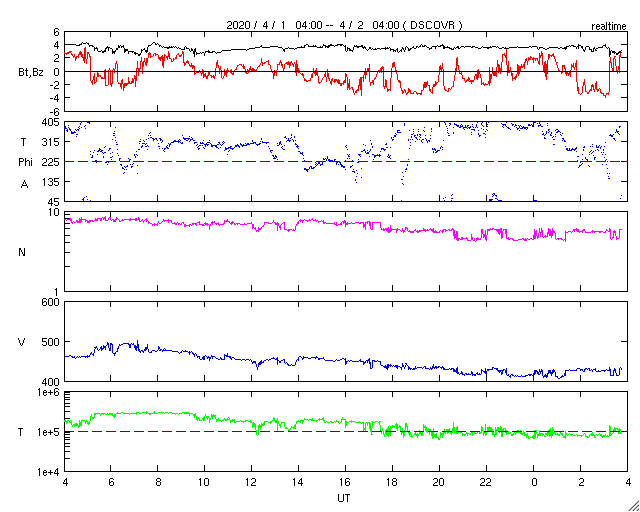The height and width of the screenshot is (512, 640).
Task: Select the '1e+6' temperature axis value
Action: [49, 392]
